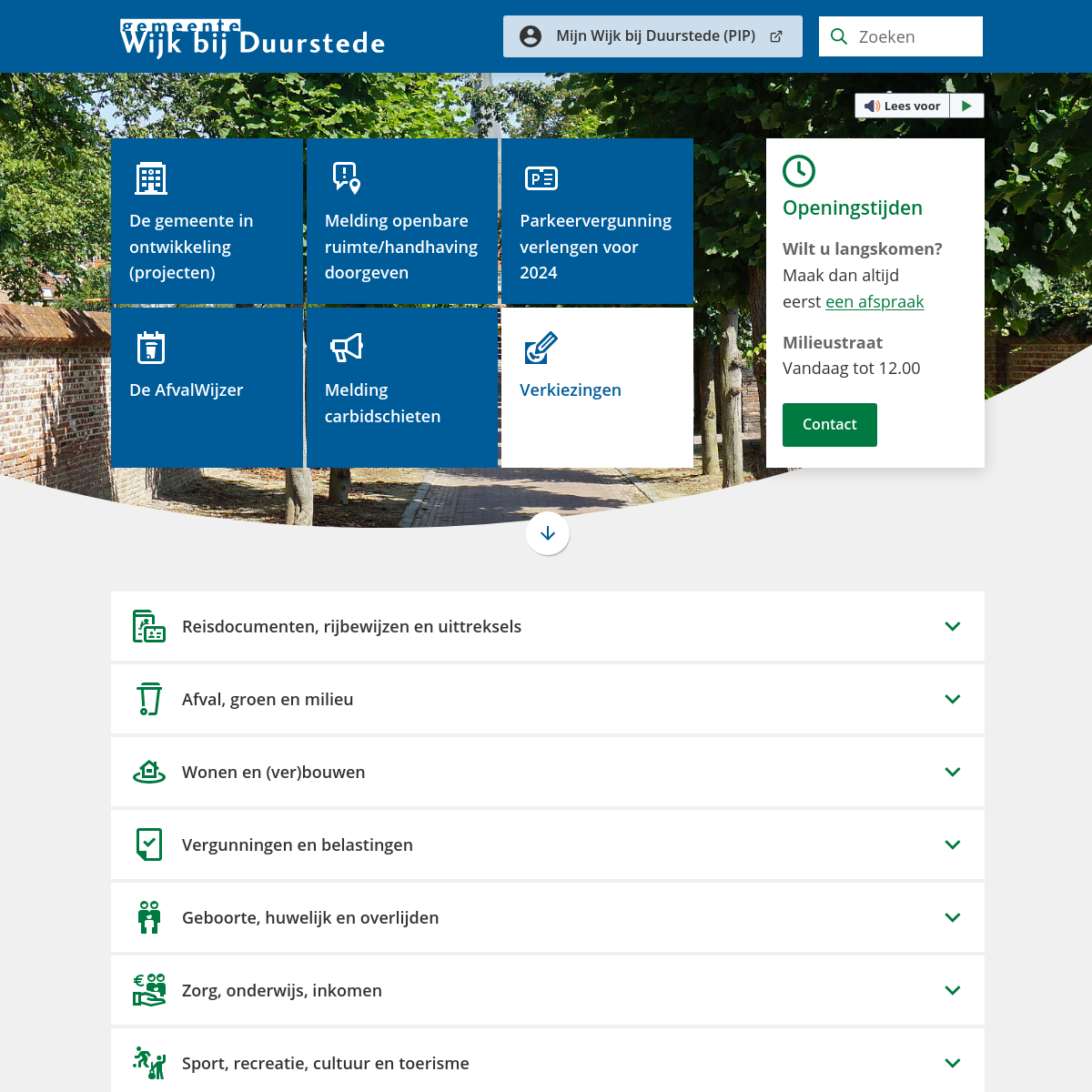This screenshot has height=1092, width=1092.
Task: Expand the Wonen en (ver)bouwen chevron
Action: (x=953, y=772)
